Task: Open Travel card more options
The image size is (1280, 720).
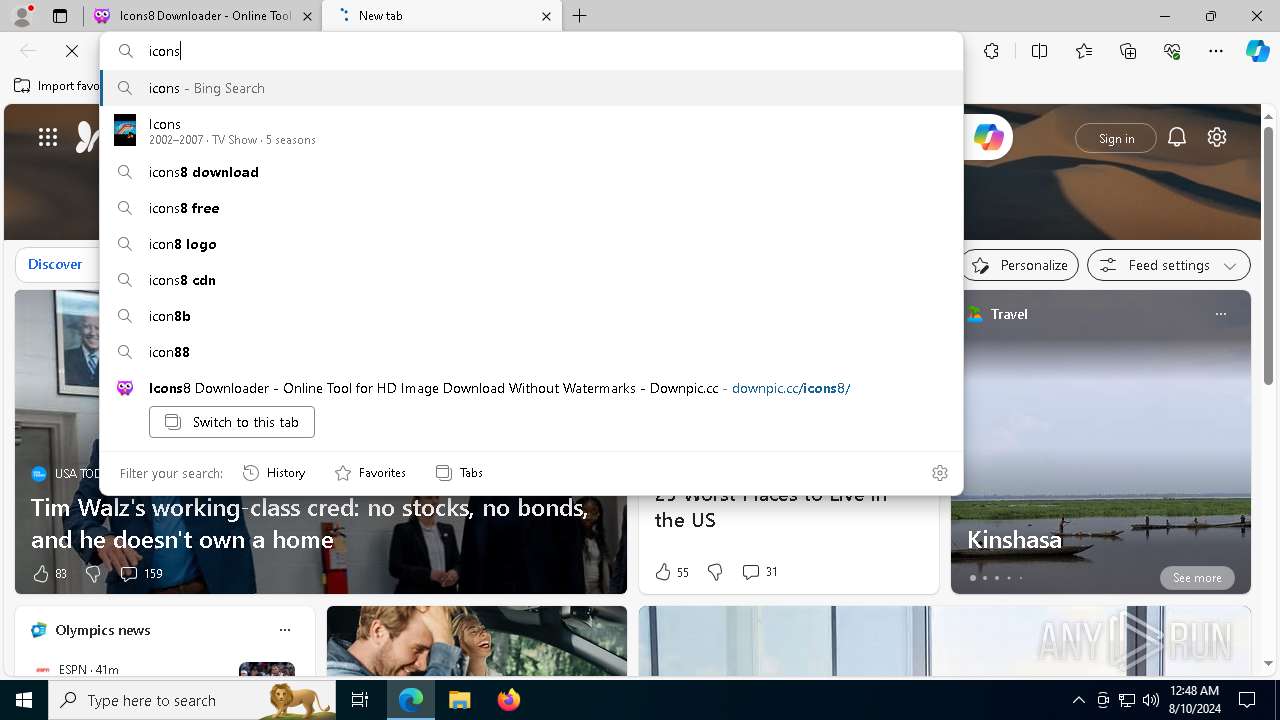Action: [x=1220, y=314]
